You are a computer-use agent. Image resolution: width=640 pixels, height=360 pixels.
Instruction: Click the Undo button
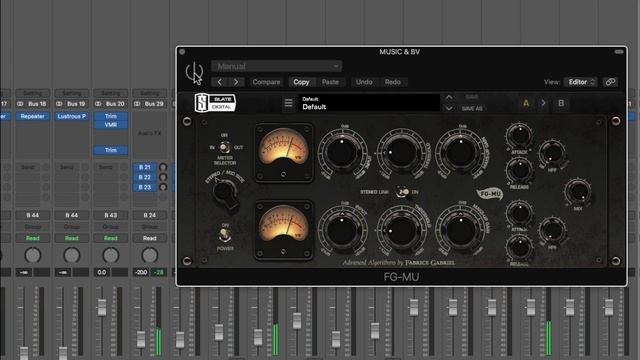(364, 82)
